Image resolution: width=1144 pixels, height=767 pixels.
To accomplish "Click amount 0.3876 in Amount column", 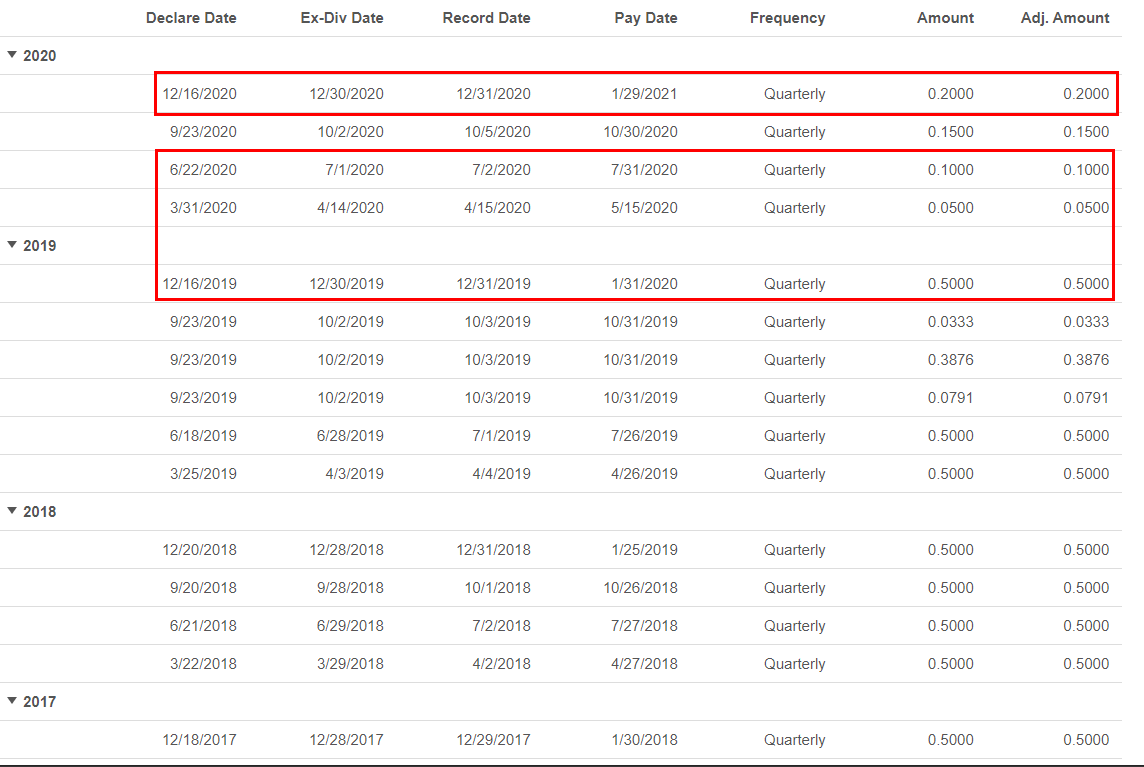I will 951,359.
